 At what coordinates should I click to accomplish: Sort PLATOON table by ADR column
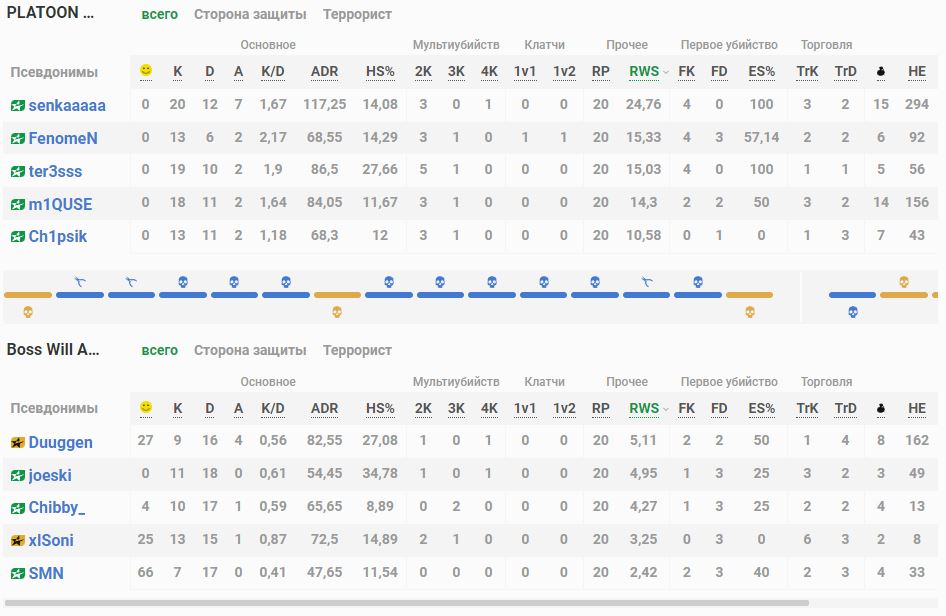(x=324, y=72)
